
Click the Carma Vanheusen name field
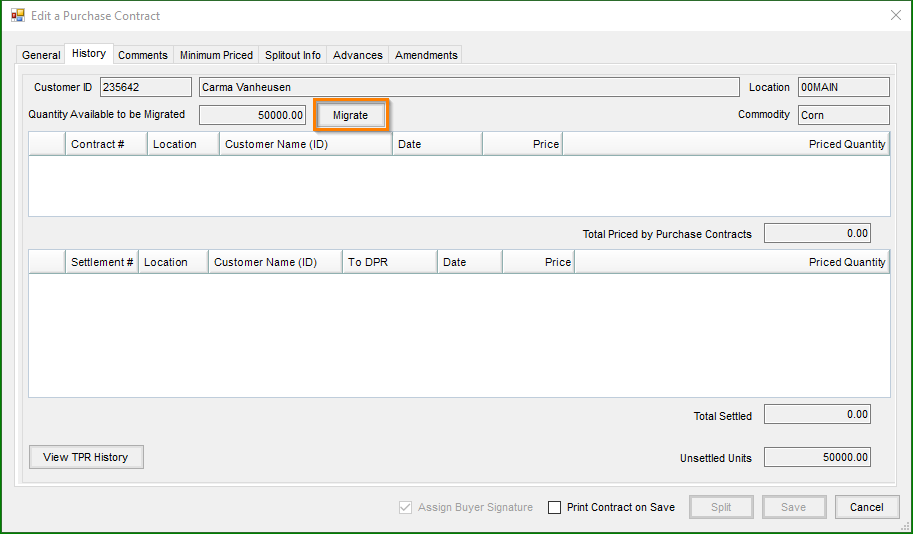point(469,87)
